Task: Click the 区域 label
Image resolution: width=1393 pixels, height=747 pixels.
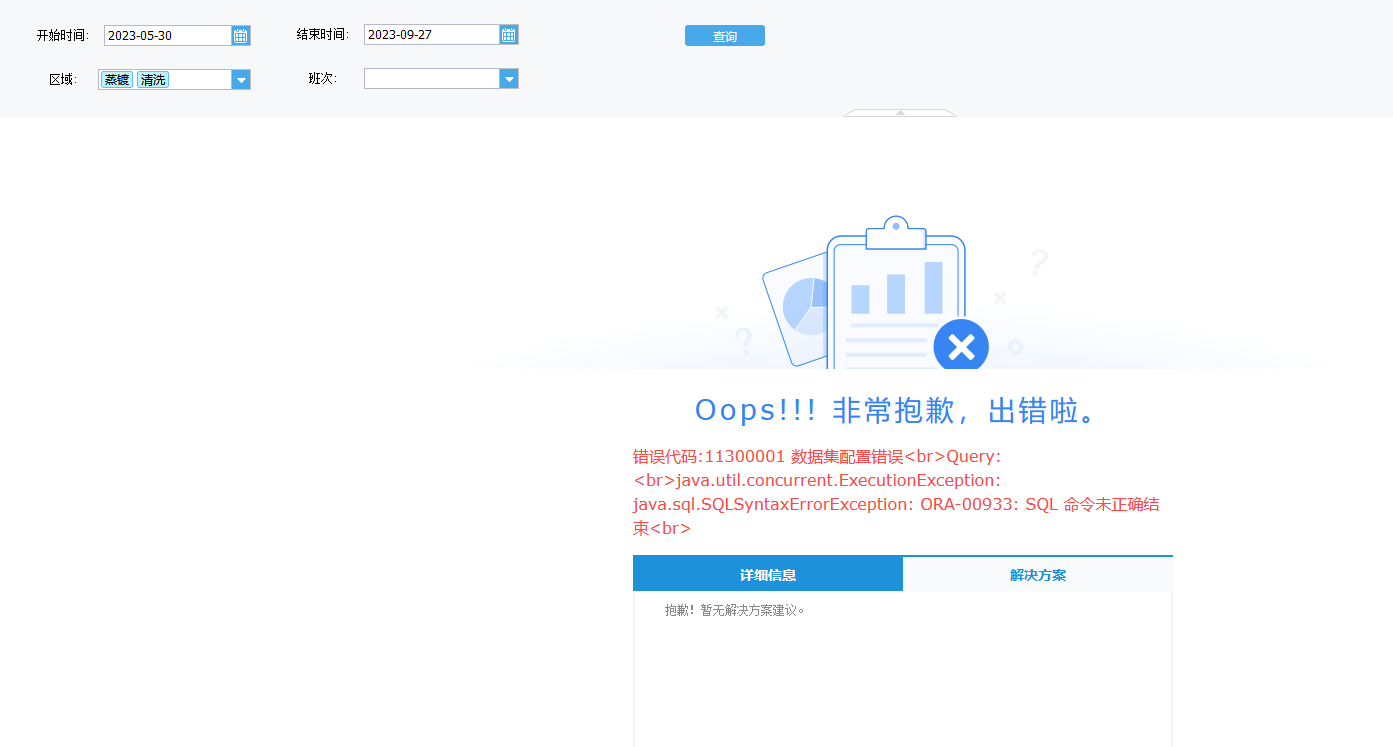Action: pyautogui.click(x=63, y=79)
